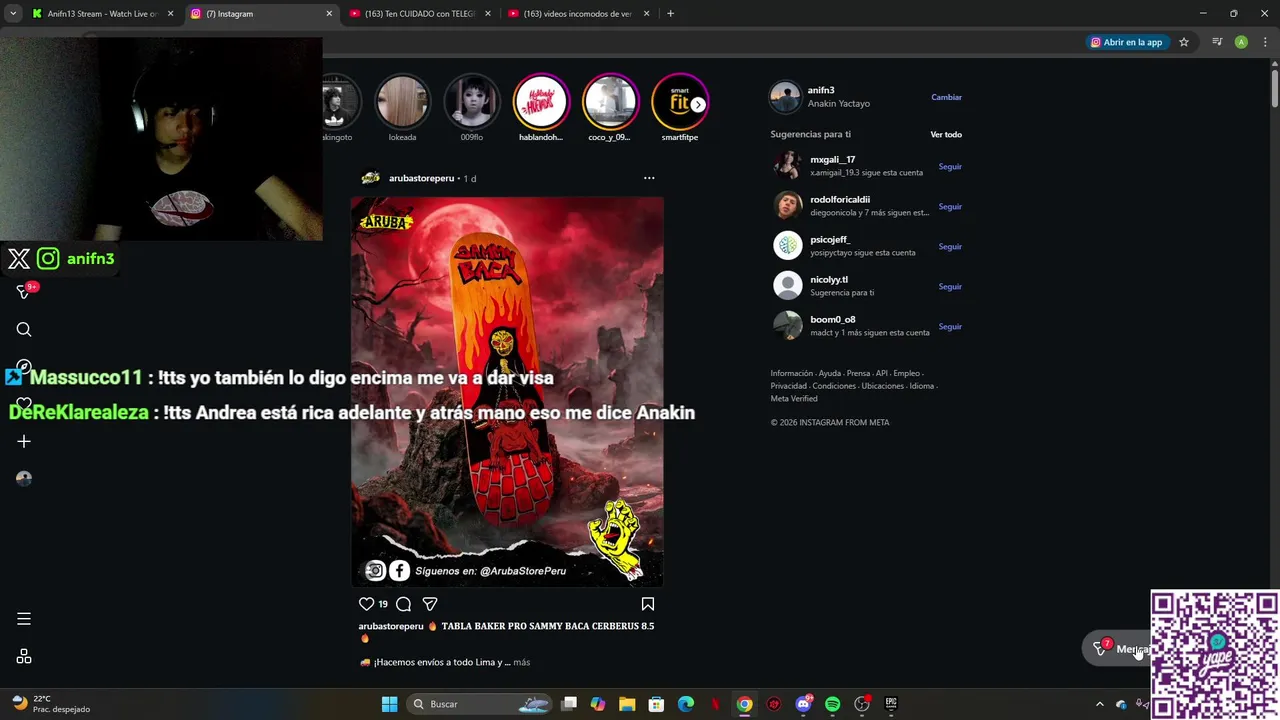Open the hamburger More menu in sidebar
1280x720 pixels.
click(24, 619)
